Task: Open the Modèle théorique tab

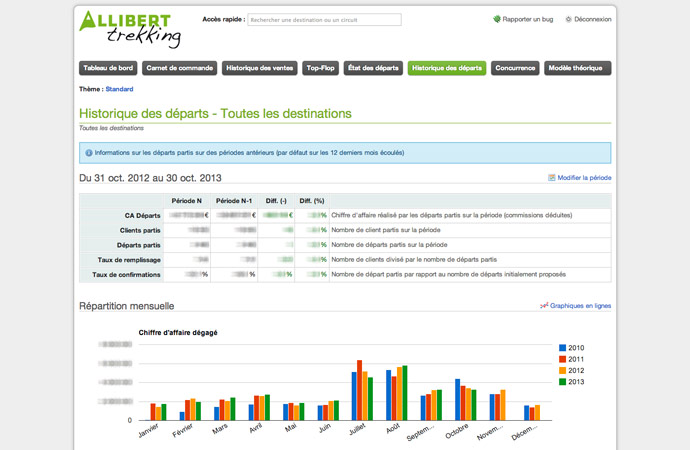Action: pos(577,68)
